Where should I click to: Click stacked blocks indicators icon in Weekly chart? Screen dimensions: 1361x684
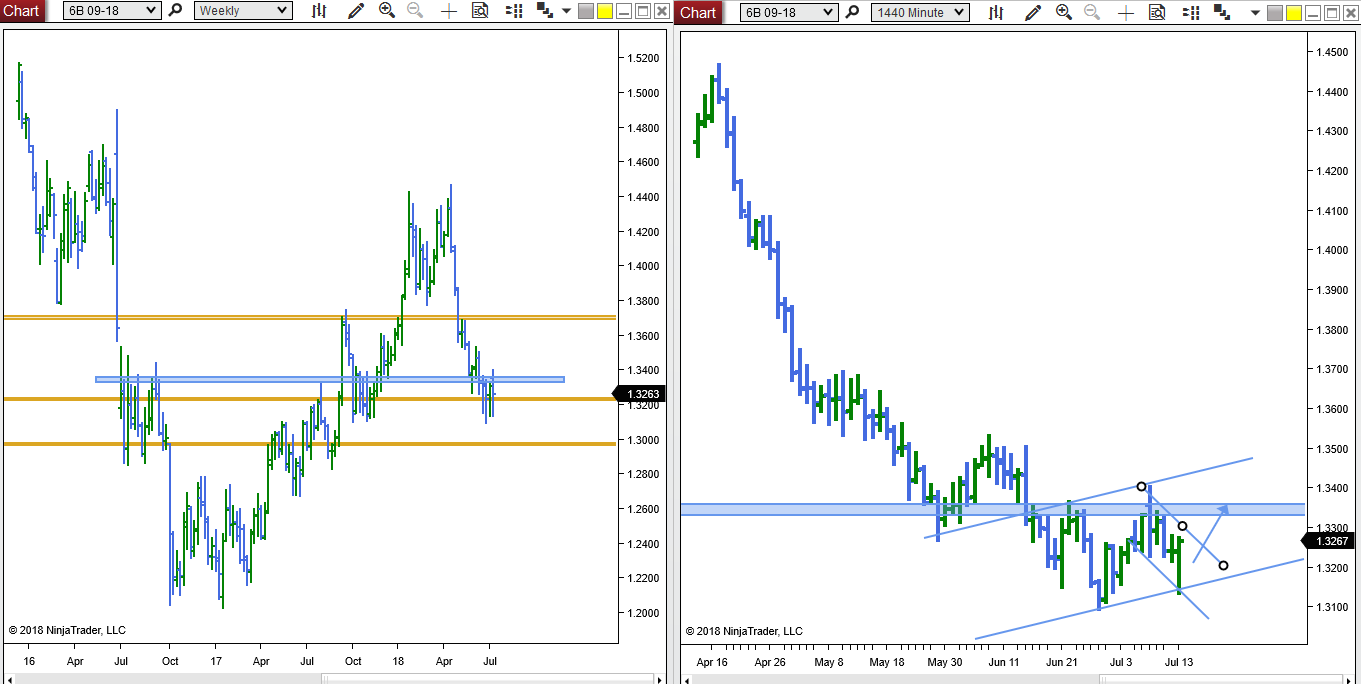[x=545, y=11]
